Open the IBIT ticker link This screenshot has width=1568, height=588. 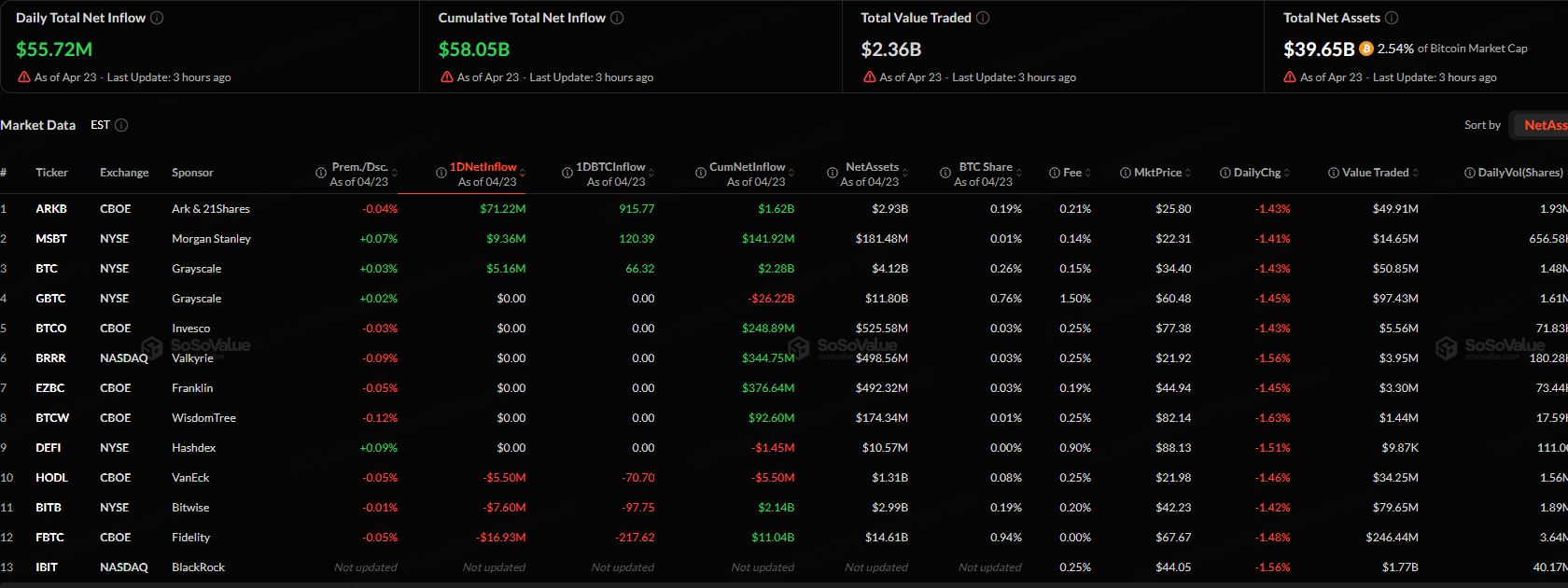(47, 567)
